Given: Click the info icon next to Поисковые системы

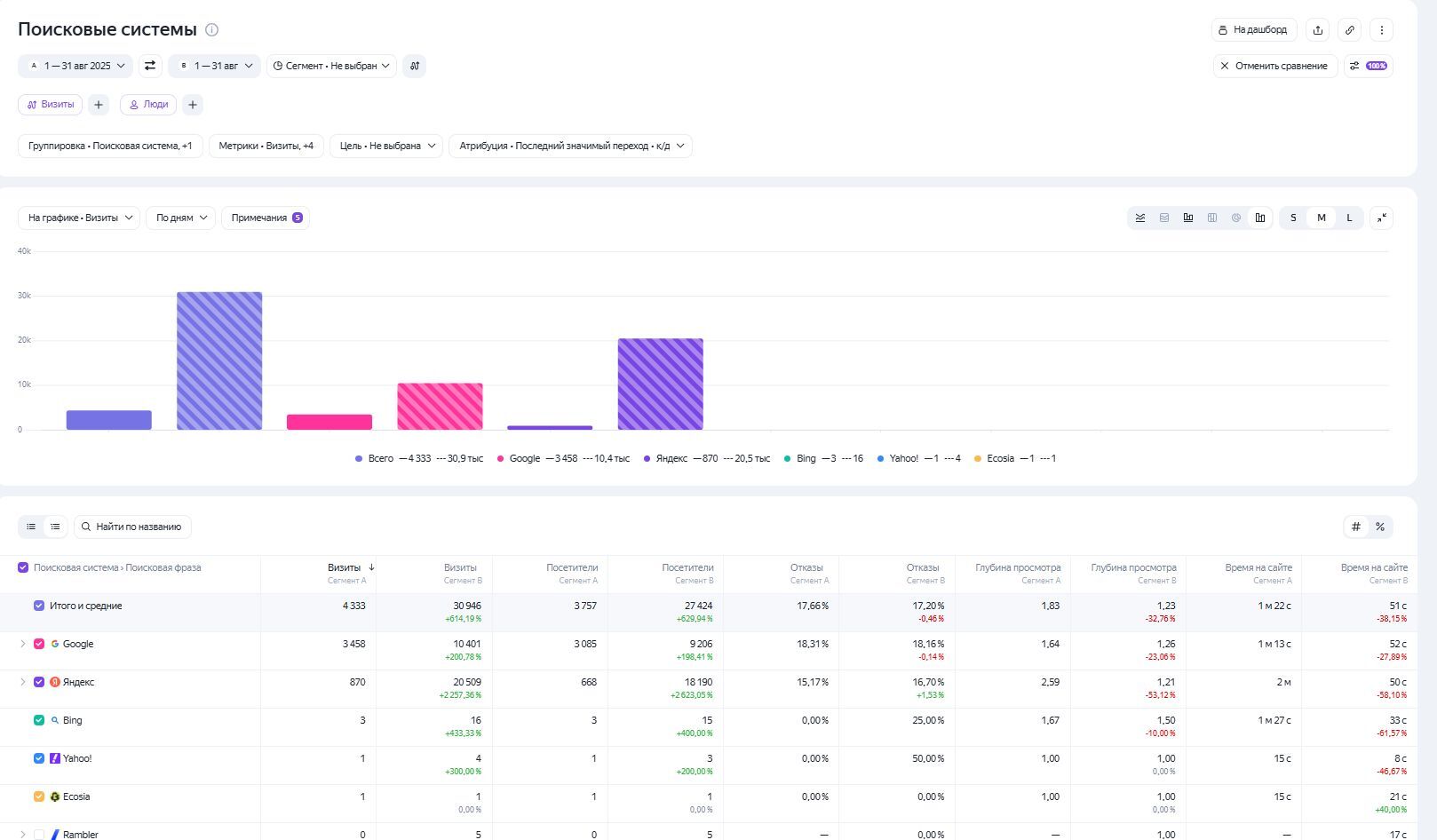Looking at the screenshot, I should tap(211, 29).
